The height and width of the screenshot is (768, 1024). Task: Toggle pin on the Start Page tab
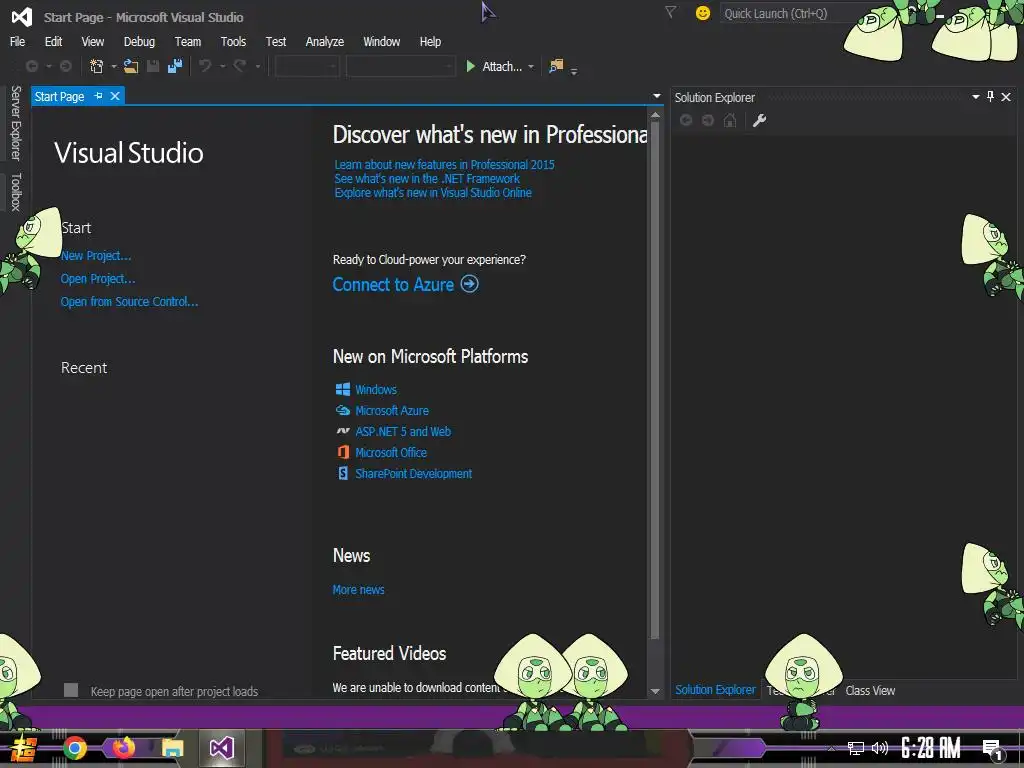99,96
